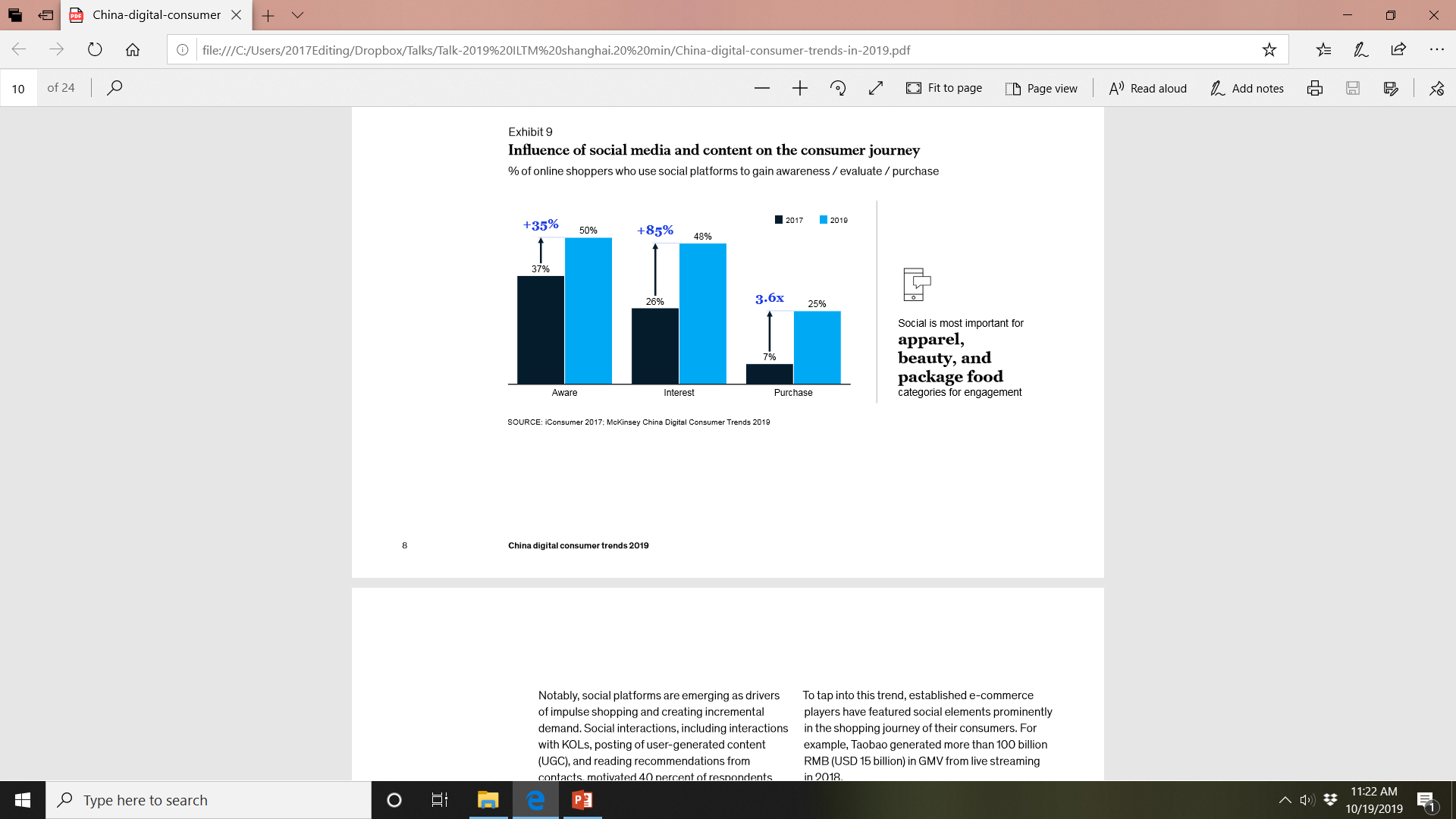This screenshot has height=819, width=1456.
Task: Open Settings and more menu
Action: (1436, 50)
